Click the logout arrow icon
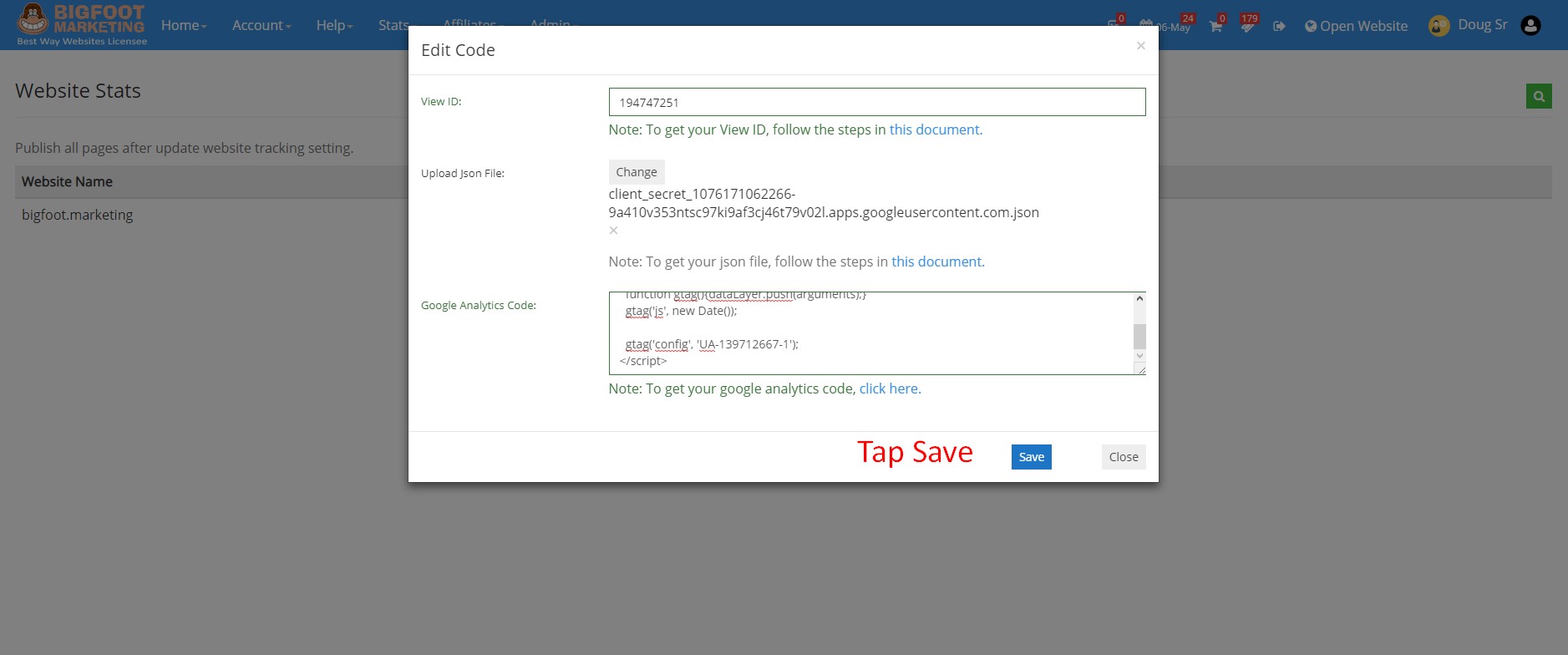The height and width of the screenshot is (655, 1568). (x=1279, y=26)
